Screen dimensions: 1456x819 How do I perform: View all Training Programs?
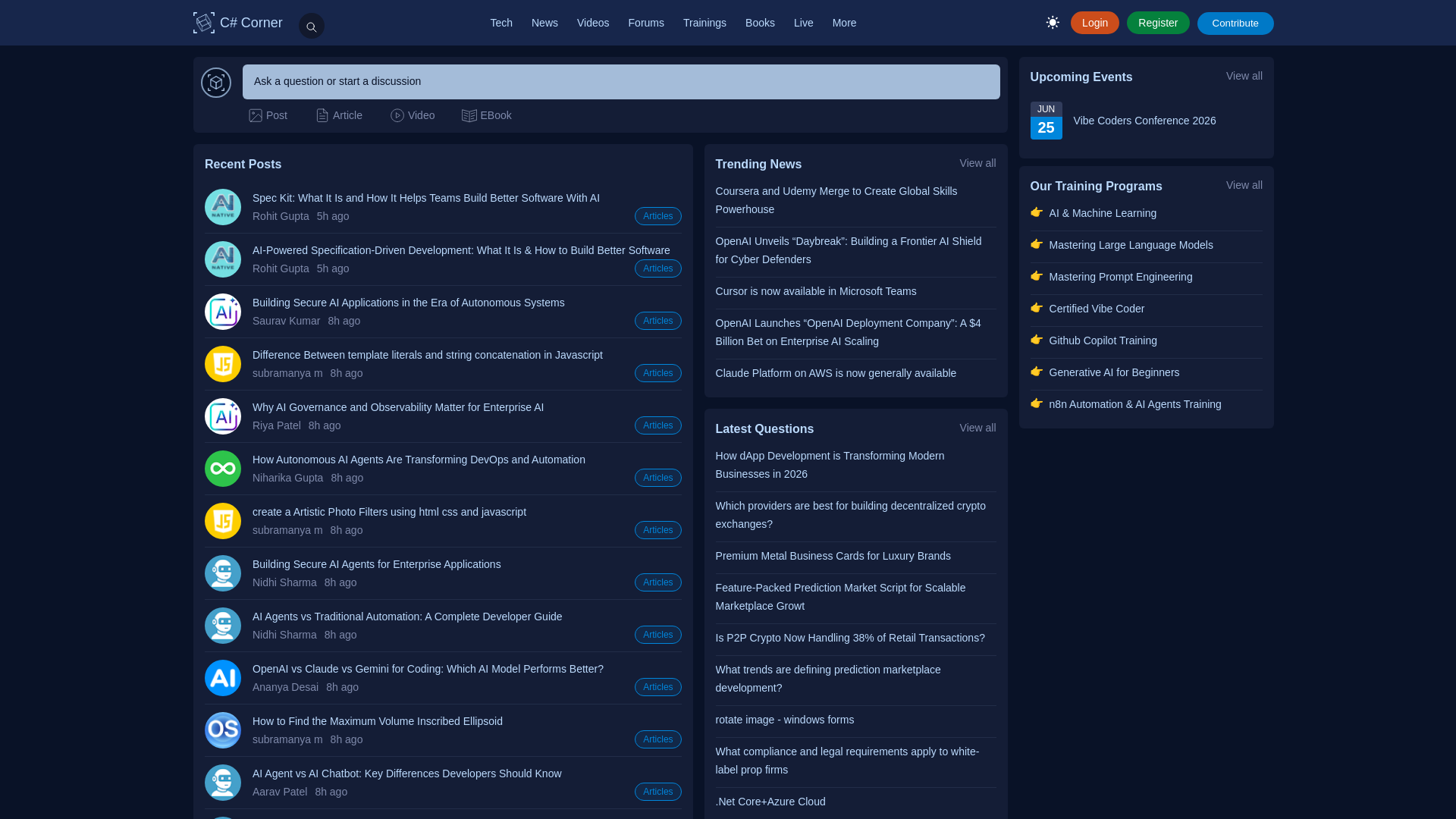(1244, 185)
